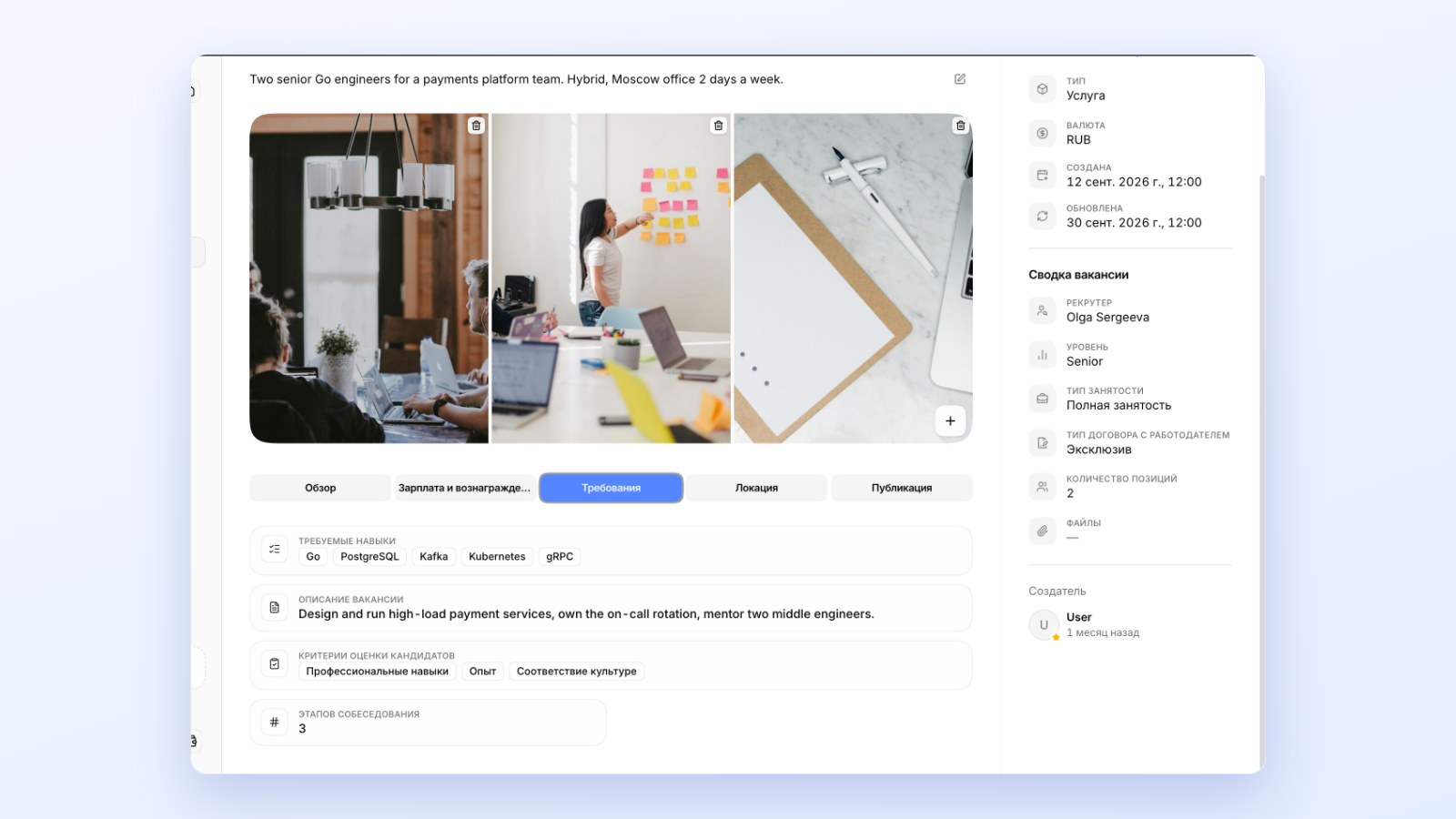Edit the vacancy description with pencil icon
1456x819 pixels.
[x=960, y=79]
